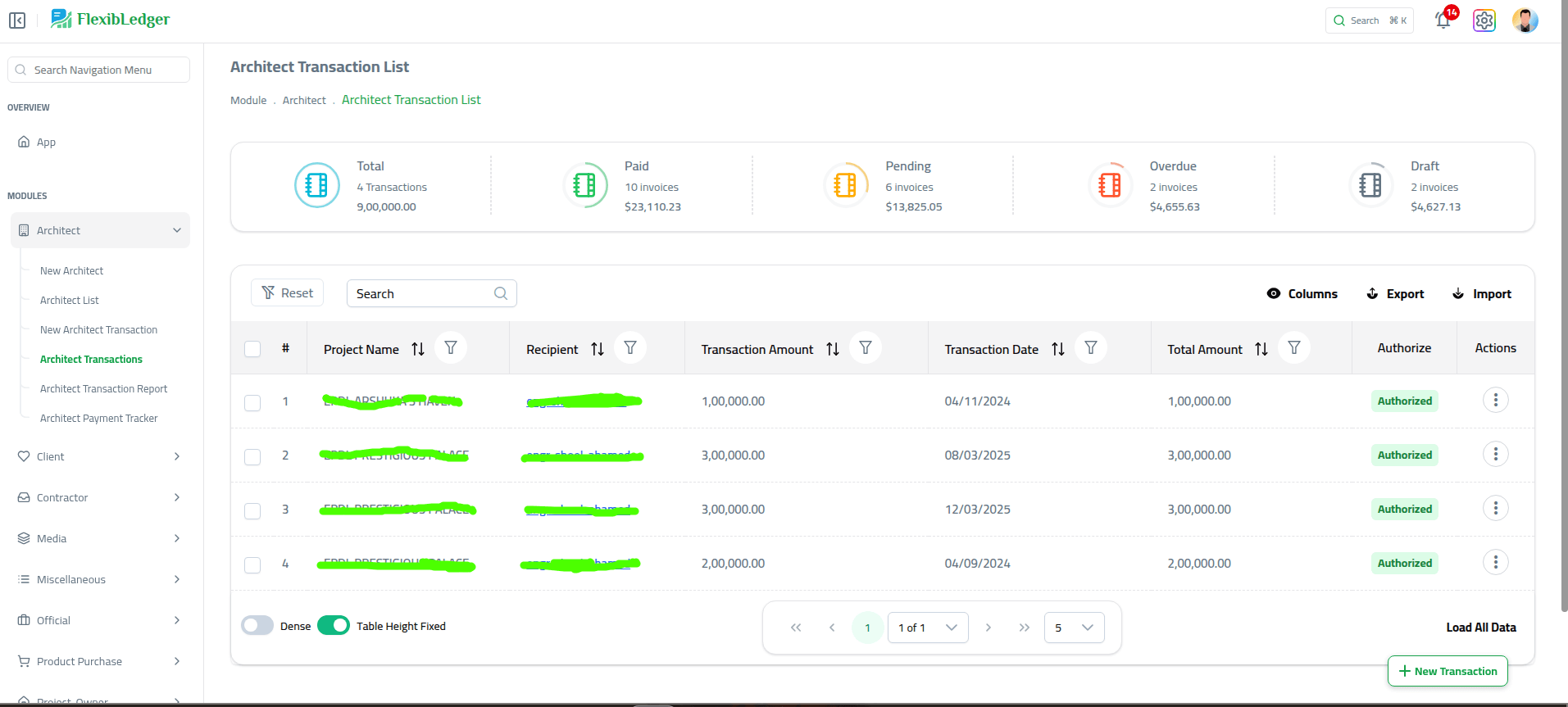Viewport: 1568px width, 707px height.
Task: Select Architect List in the sidebar
Action: (70, 301)
